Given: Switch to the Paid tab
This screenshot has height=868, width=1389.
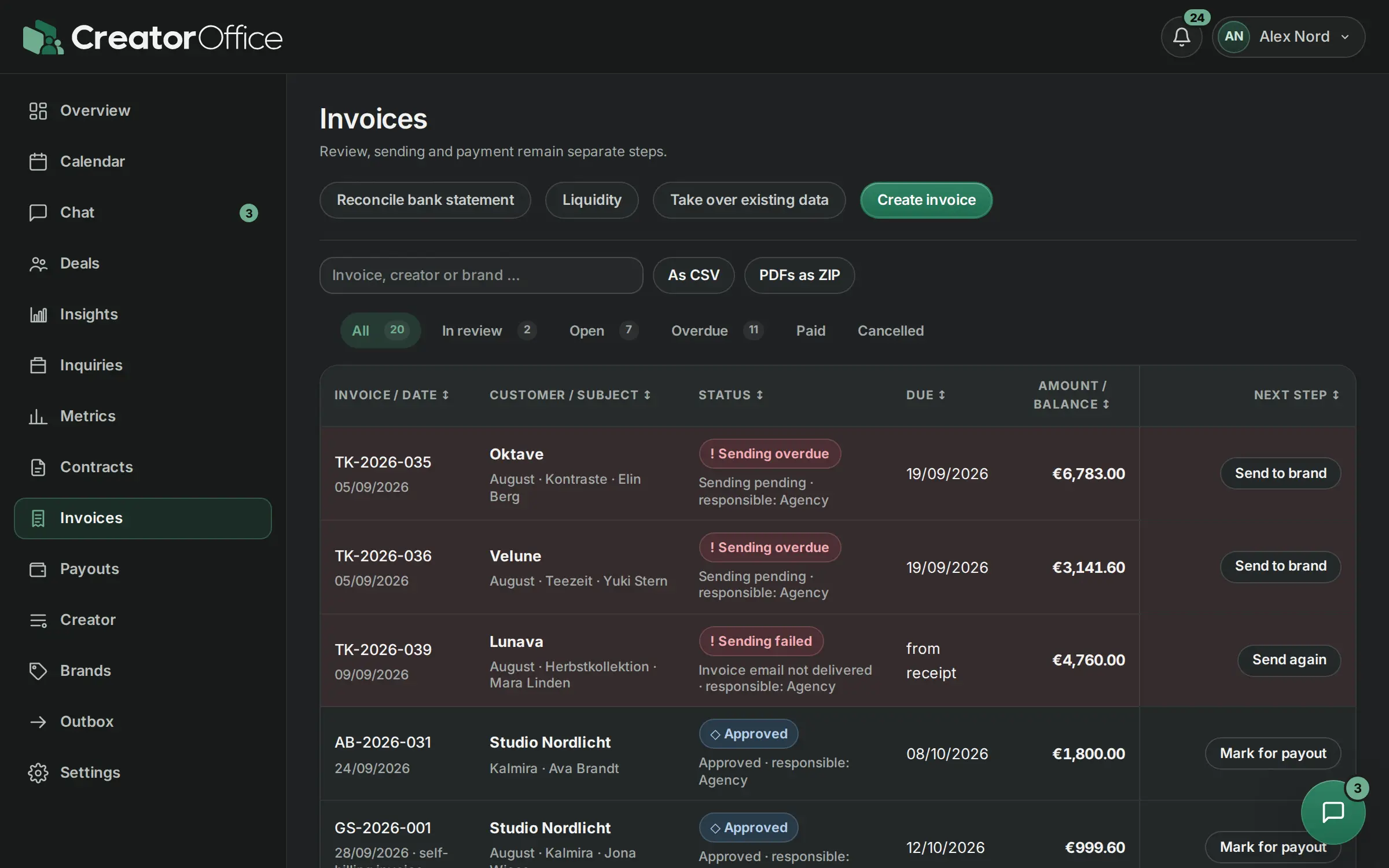Looking at the screenshot, I should coord(810,330).
